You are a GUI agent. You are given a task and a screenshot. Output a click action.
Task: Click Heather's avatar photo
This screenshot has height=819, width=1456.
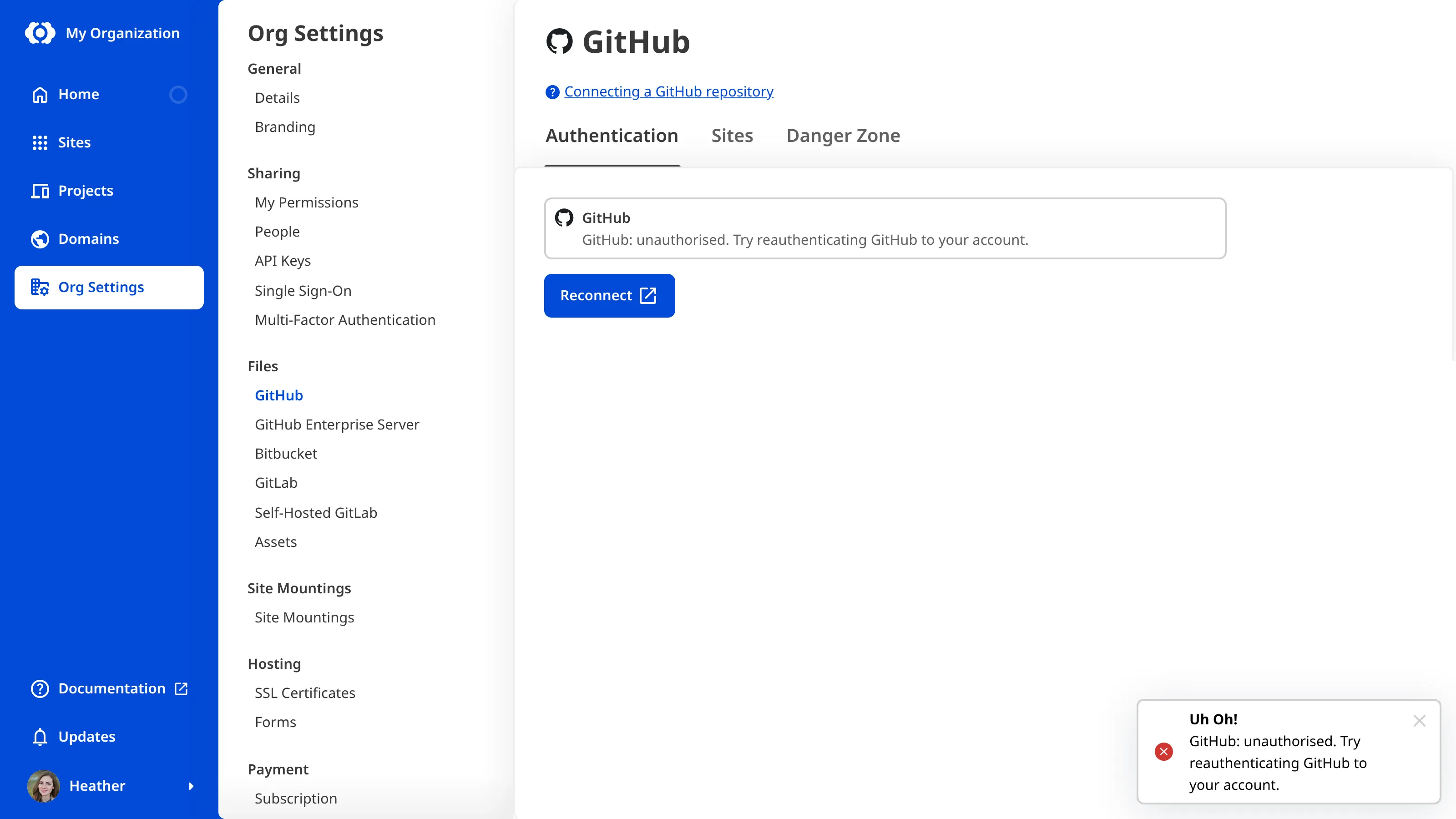pyautogui.click(x=44, y=786)
